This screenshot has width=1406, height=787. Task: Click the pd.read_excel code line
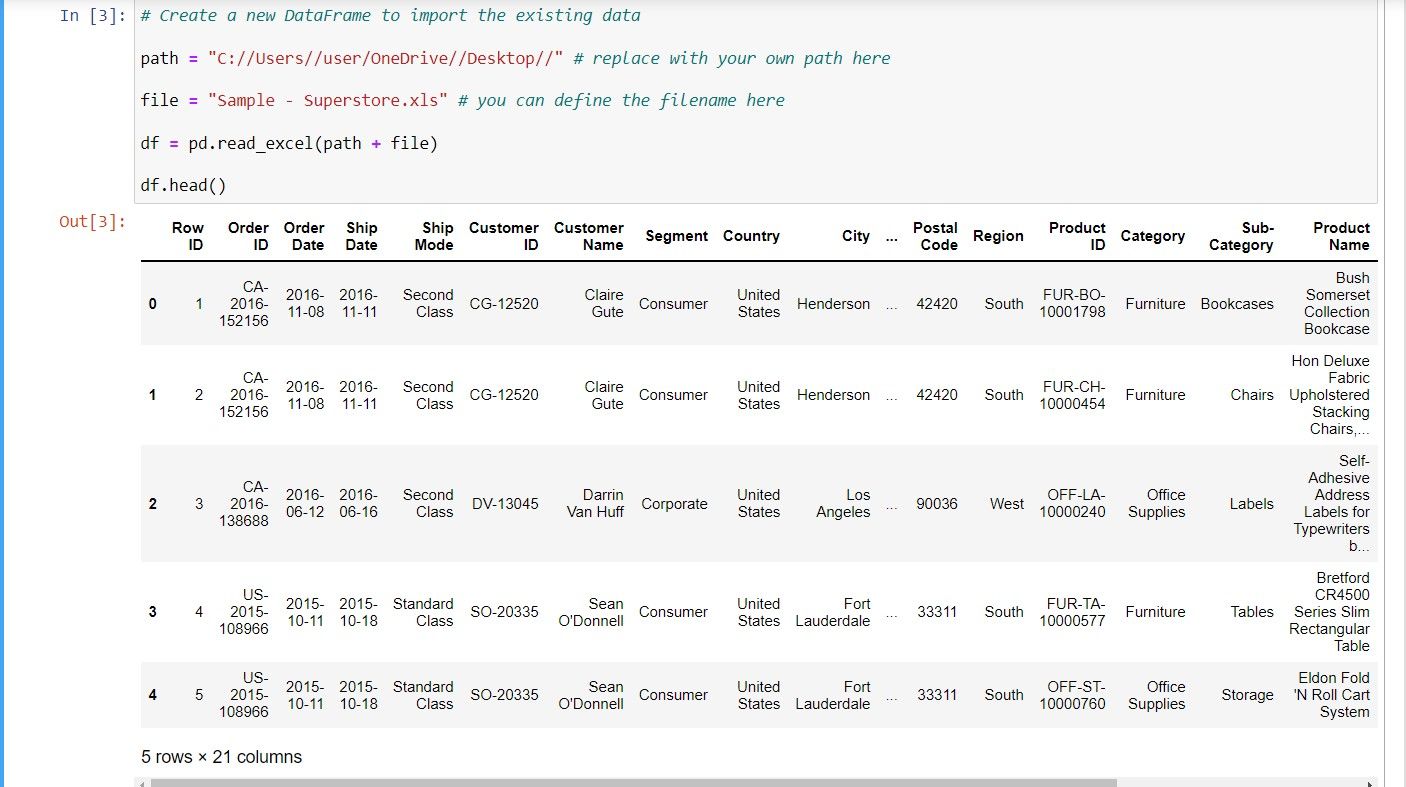(x=289, y=143)
